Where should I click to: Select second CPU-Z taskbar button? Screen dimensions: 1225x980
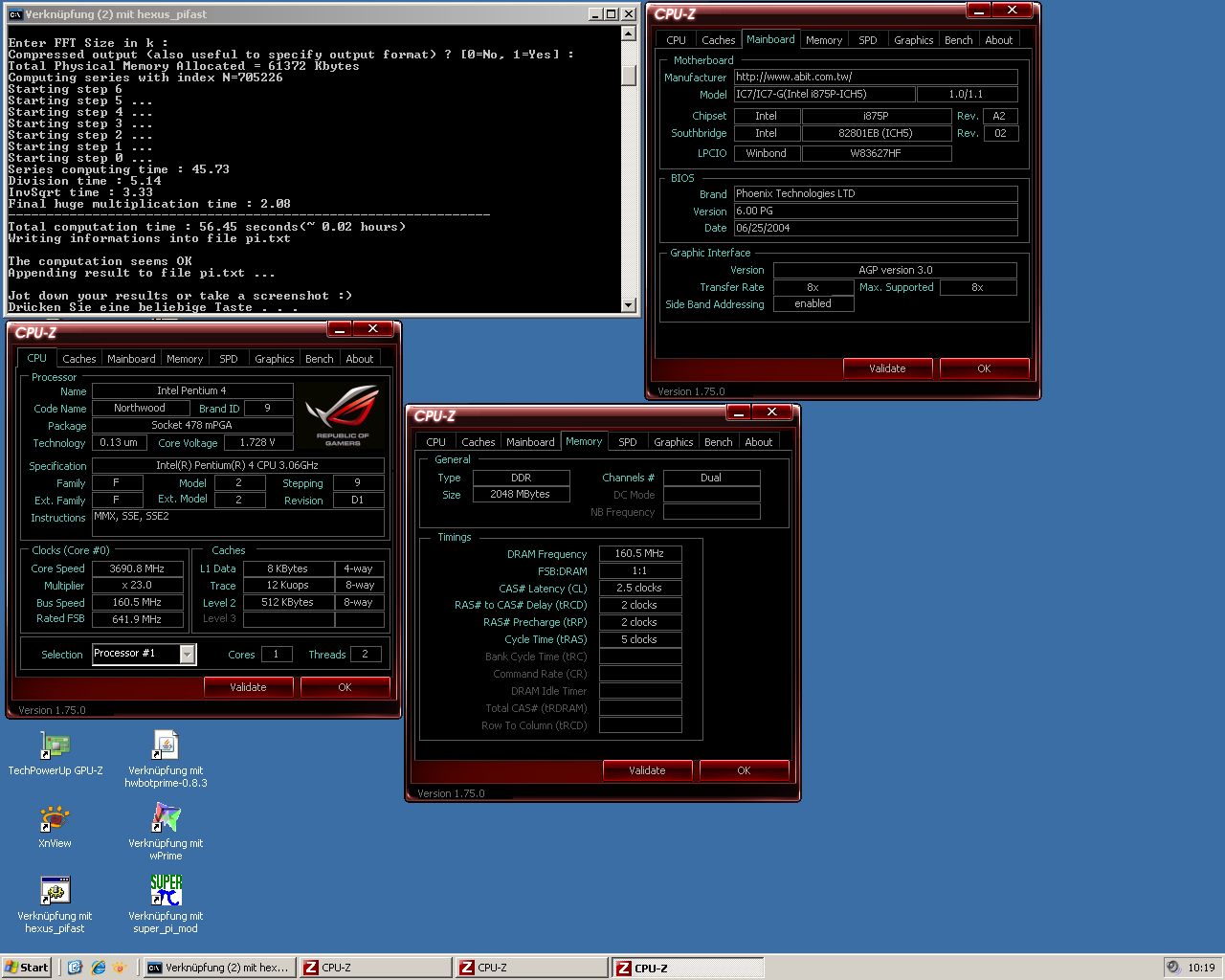(x=531, y=968)
